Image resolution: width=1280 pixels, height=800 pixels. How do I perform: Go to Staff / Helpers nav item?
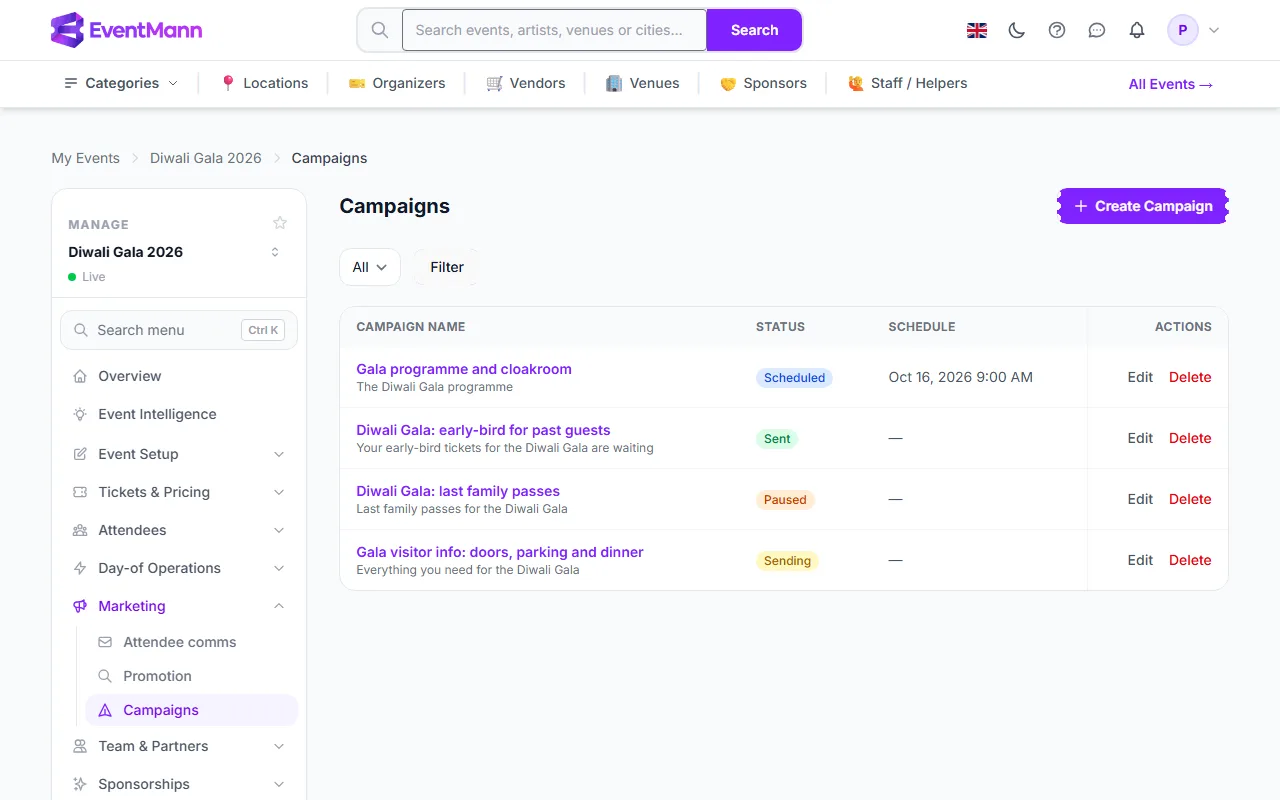[x=908, y=83]
